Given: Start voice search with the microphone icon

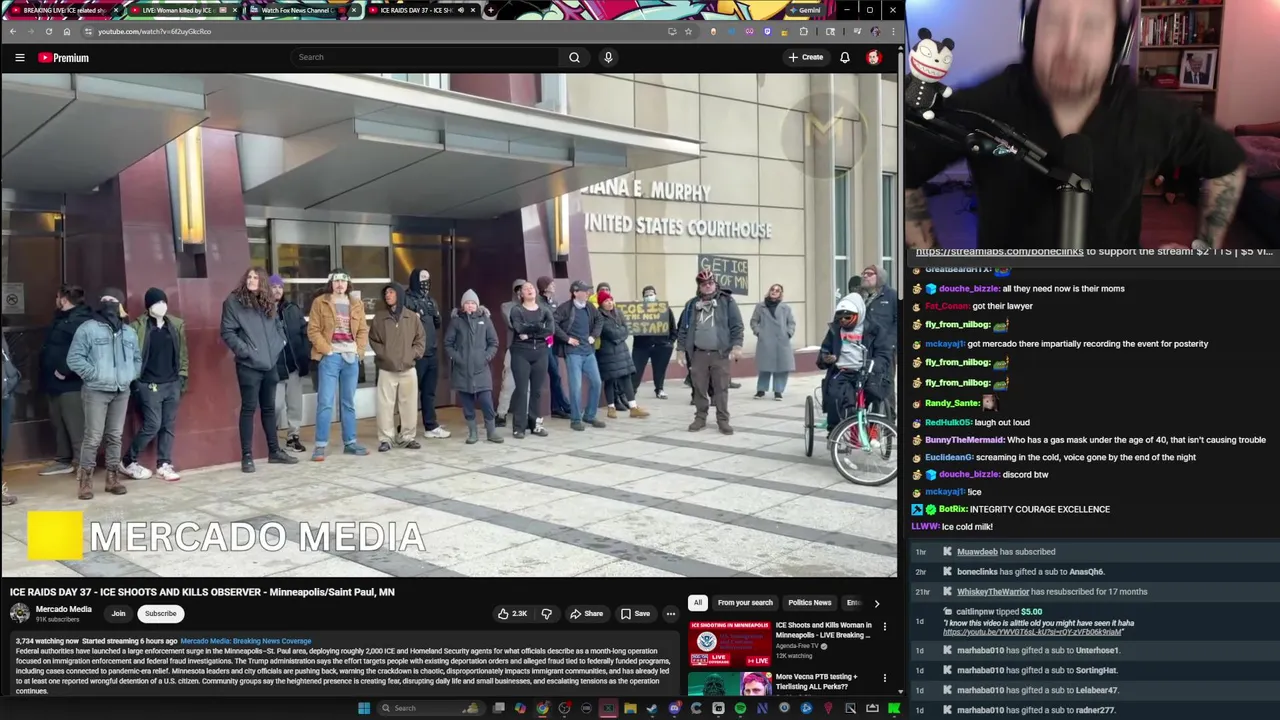Looking at the screenshot, I should [608, 57].
